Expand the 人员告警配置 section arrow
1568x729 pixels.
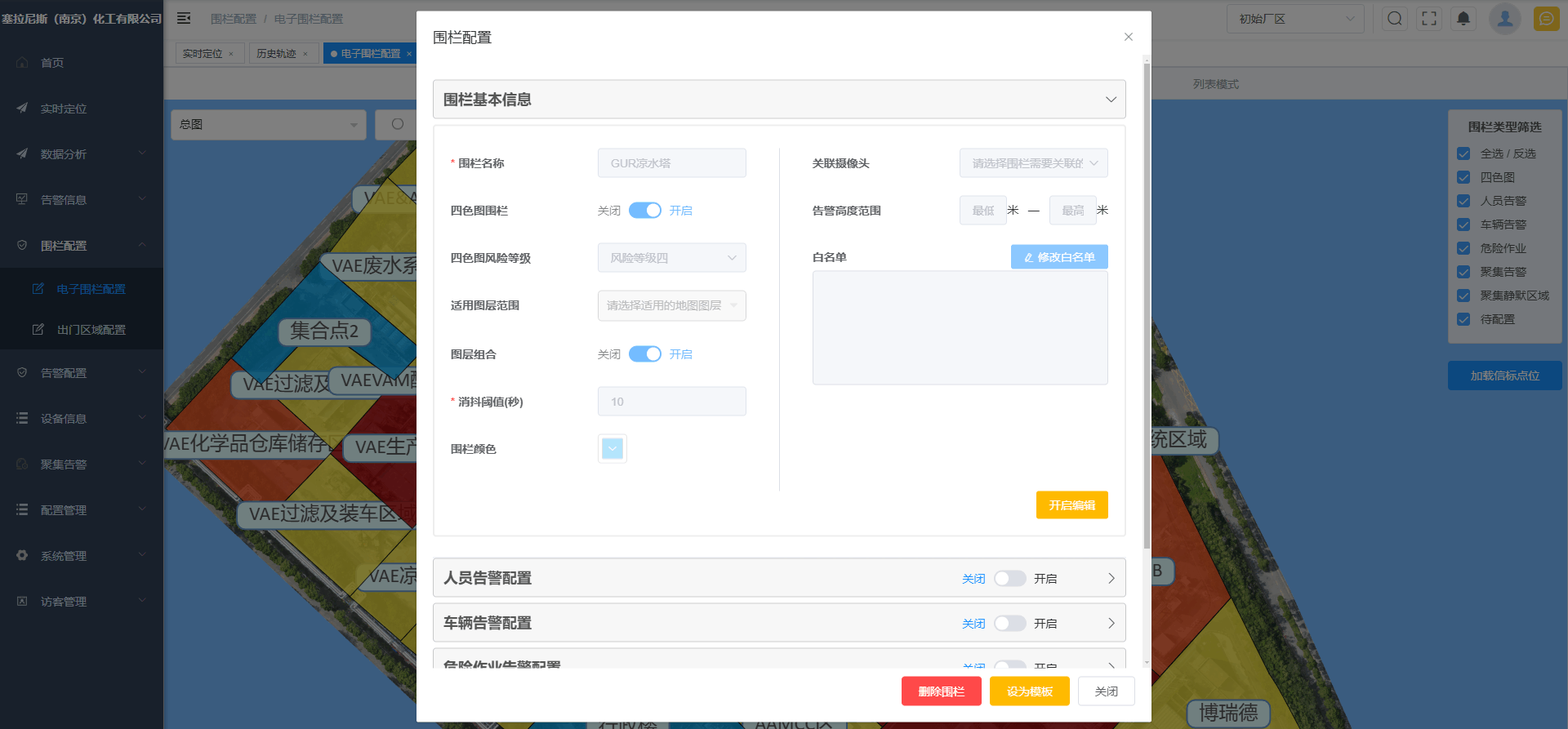1111,578
